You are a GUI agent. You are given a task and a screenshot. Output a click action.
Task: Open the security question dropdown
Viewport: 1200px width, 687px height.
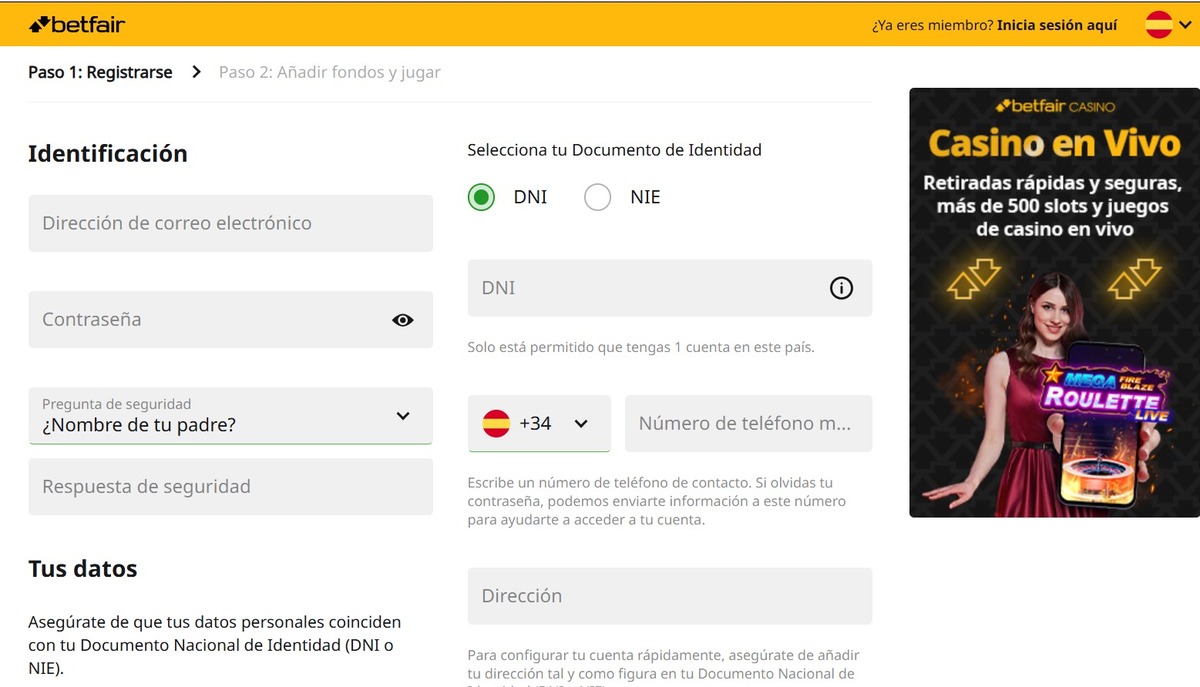pyautogui.click(x=230, y=416)
